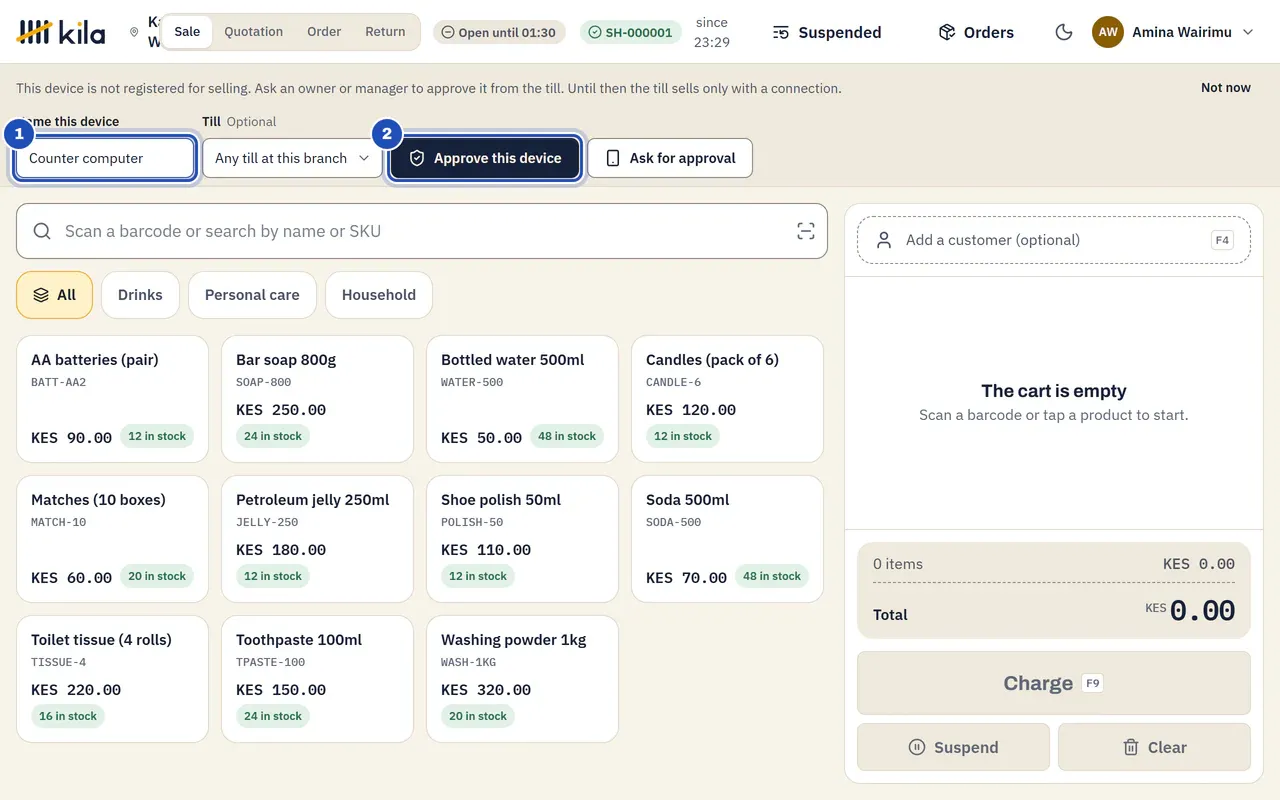
Task: Filter products by Drinks
Action: tap(140, 295)
